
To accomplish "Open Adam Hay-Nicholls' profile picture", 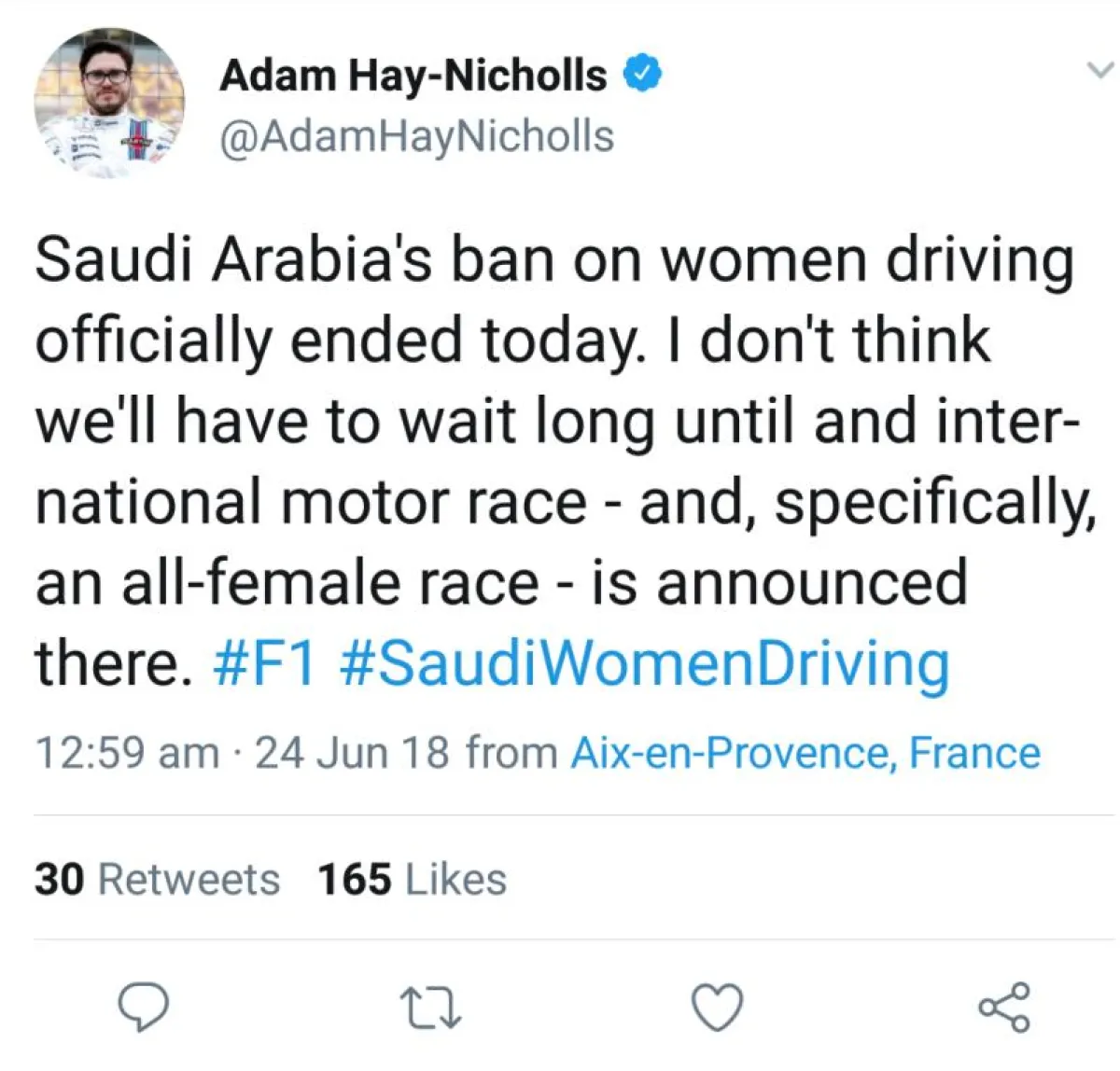I will pos(109,104).
